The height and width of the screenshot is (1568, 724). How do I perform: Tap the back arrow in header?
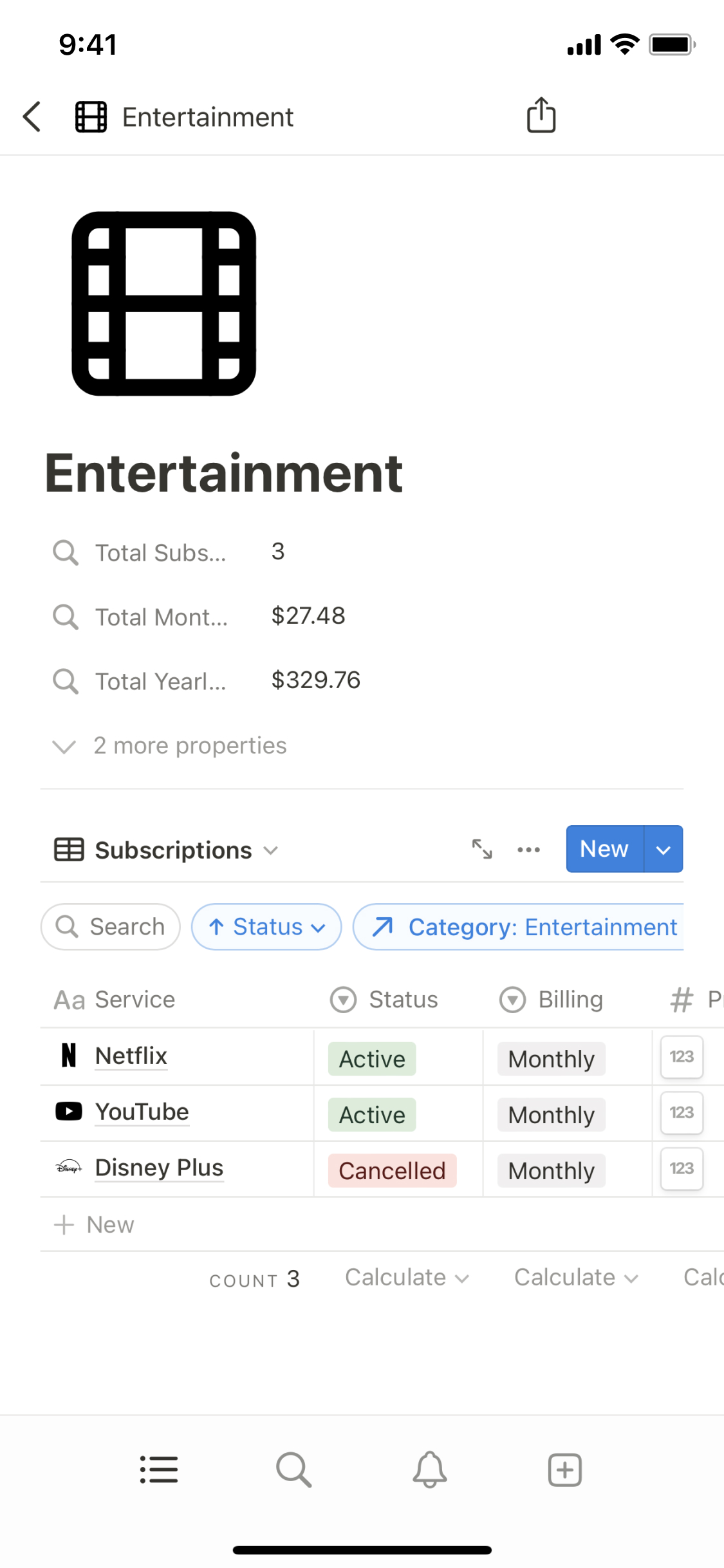click(x=32, y=117)
